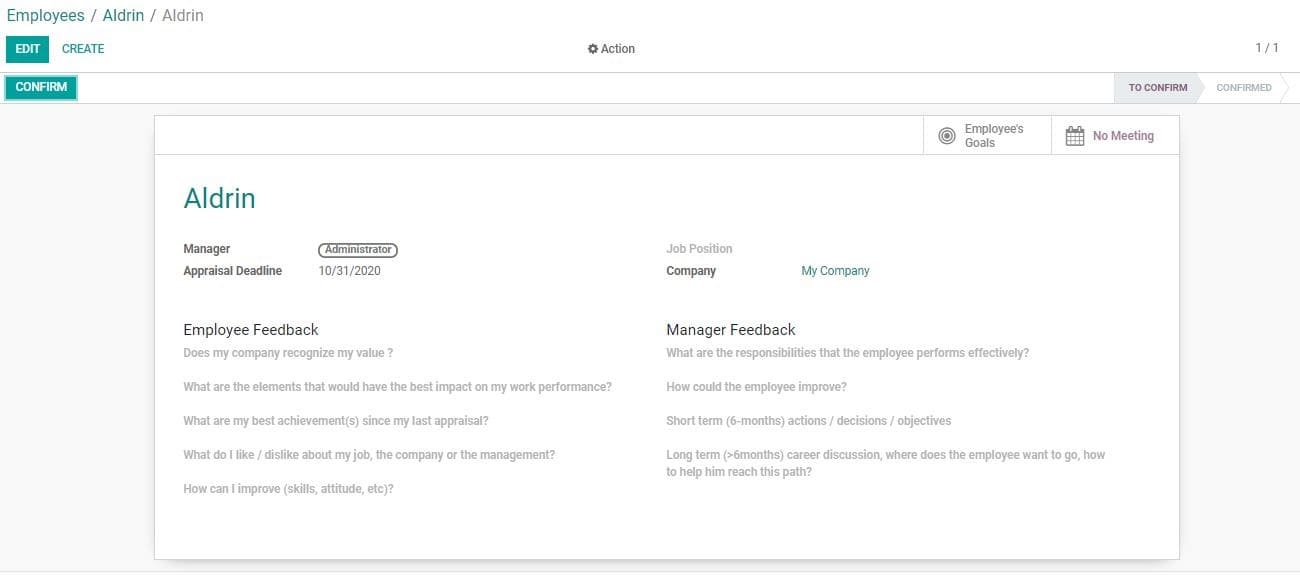Open the No Meeting stat button
Screen dimensions: 1300x584
coord(1115,136)
